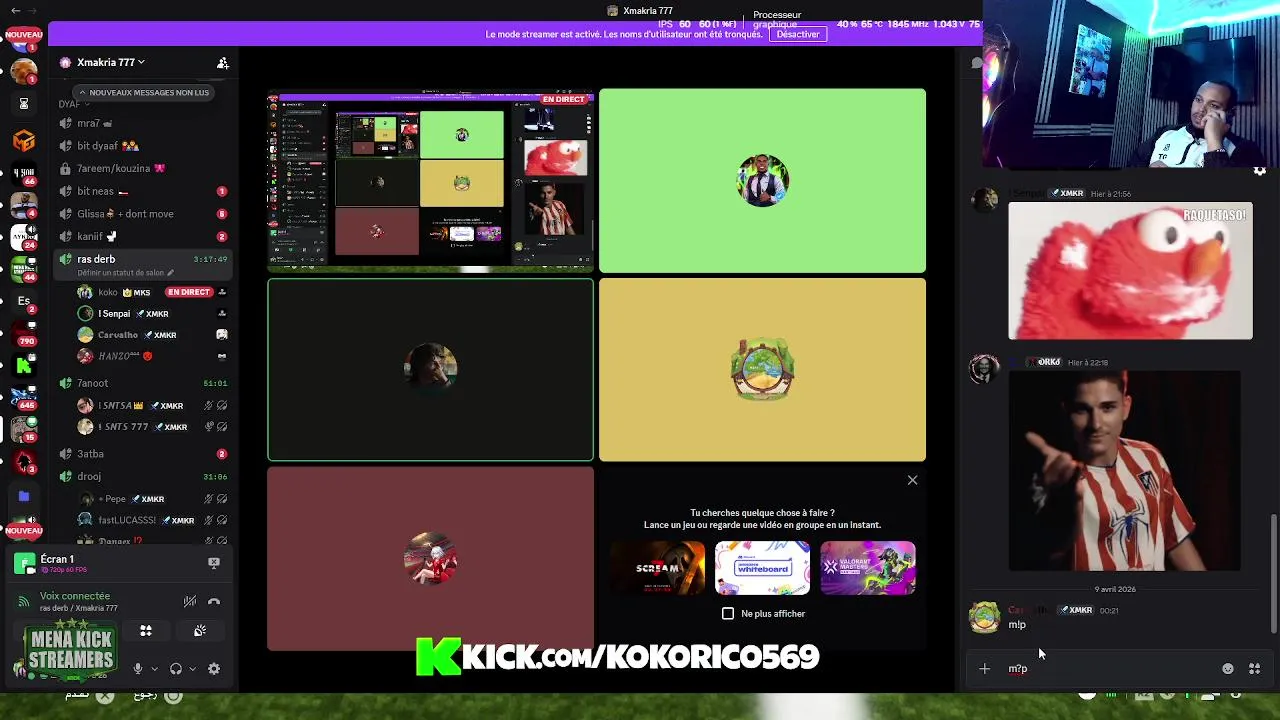The width and height of the screenshot is (1280, 720).
Task: Select the yellow participant tile
Action: tap(762, 370)
